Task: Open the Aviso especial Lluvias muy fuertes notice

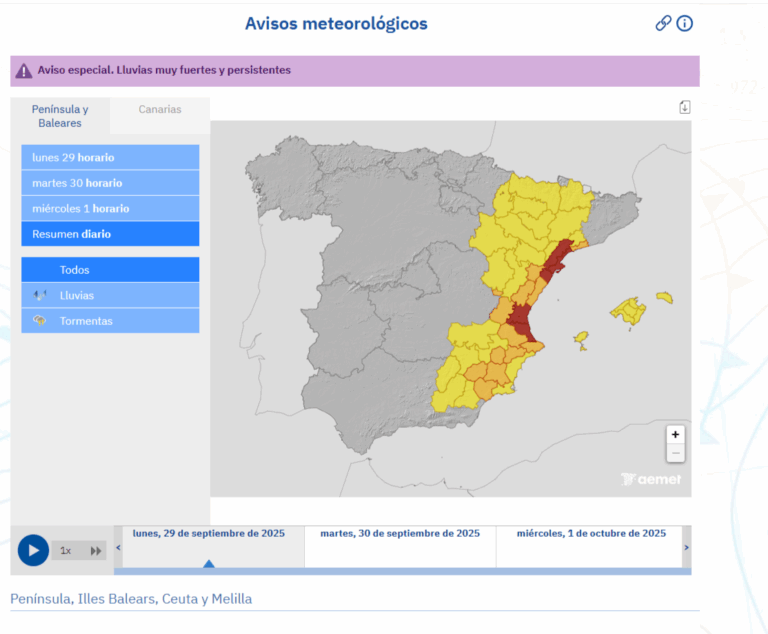Action: pos(164,70)
